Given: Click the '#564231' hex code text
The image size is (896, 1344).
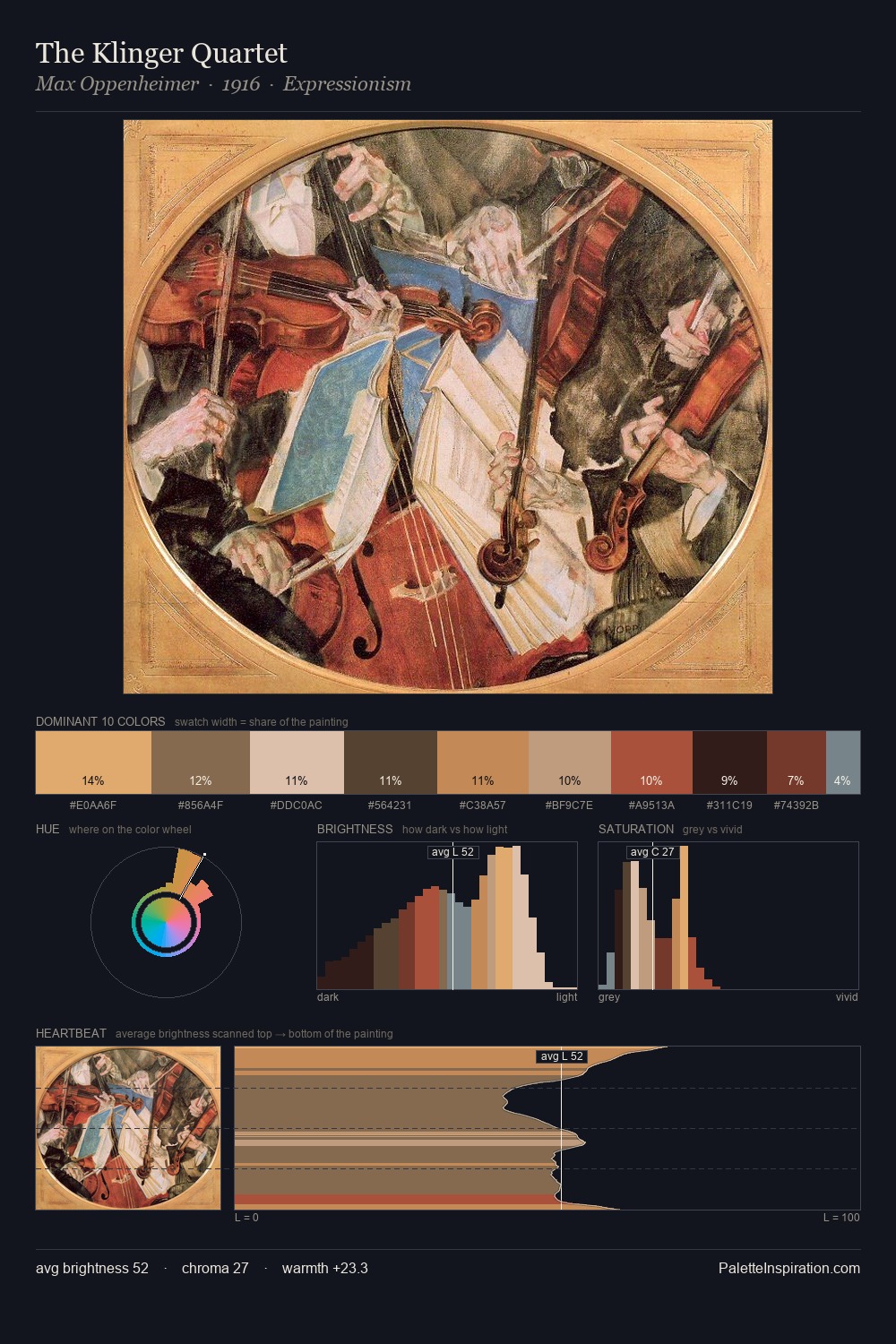Looking at the screenshot, I should (391, 805).
